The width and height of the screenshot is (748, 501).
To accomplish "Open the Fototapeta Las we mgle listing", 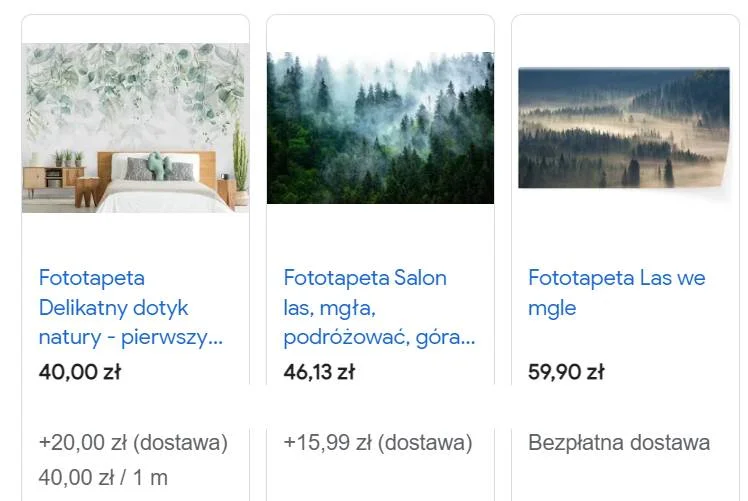I will [616, 292].
